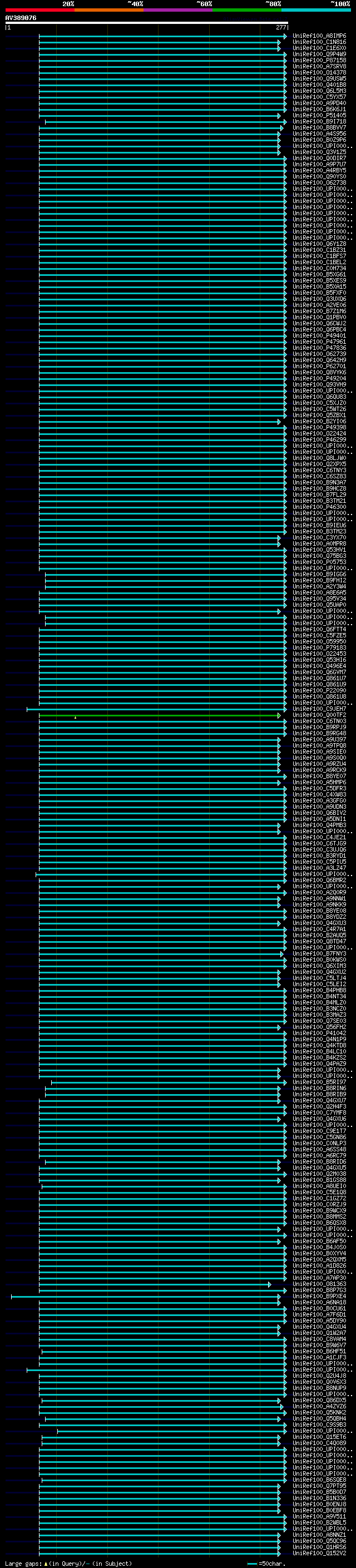Click the white query sequence ruler bar
The image size is (356, 1568).
click(147, 23)
